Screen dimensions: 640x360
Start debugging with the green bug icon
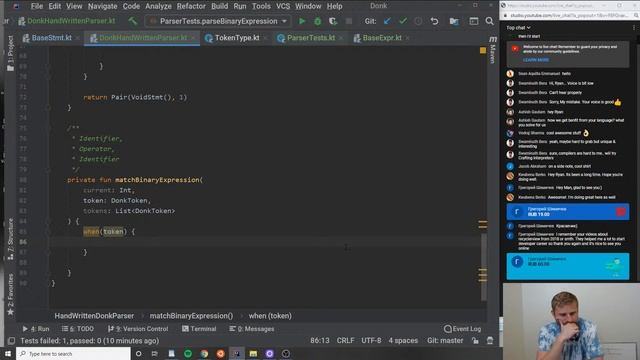pyautogui.click(x=318, y=21)
